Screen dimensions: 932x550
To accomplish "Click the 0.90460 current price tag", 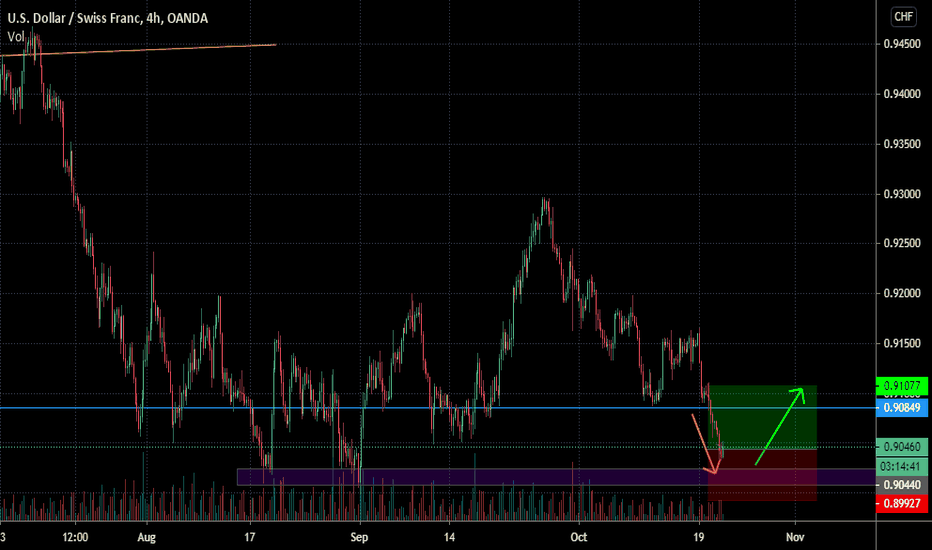I will tap(902, 447).
